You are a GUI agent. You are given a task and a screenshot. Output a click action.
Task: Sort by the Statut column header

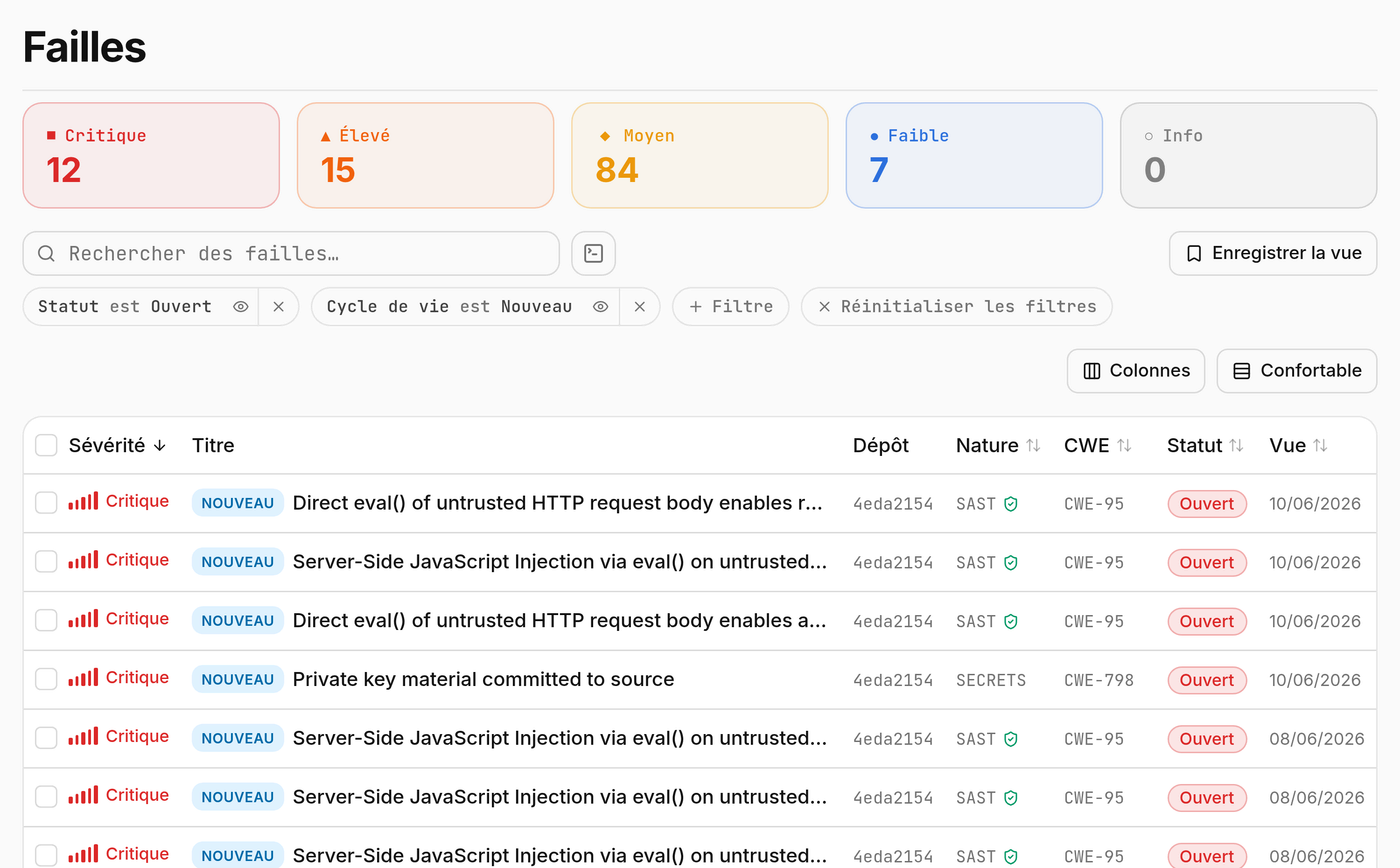[1205, 445]
